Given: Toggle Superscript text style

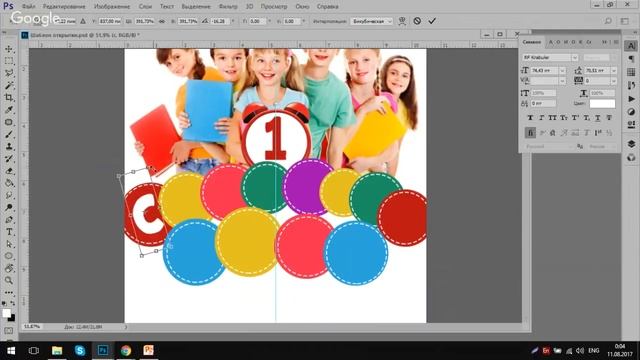Looking at the screenshot, I should point(575,118).
